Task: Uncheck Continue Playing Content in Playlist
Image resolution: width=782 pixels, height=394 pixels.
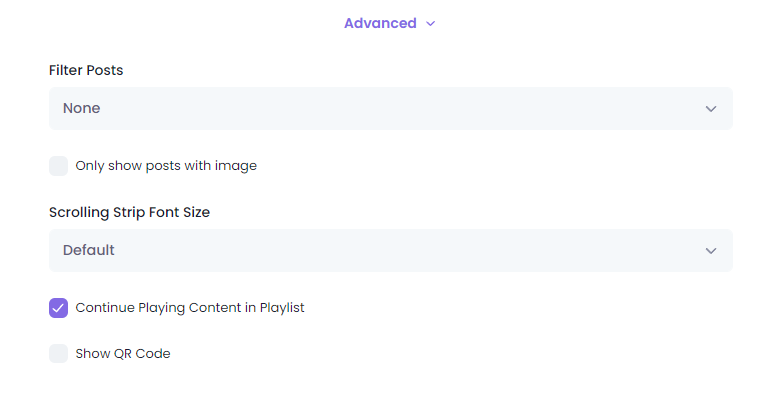Action: 58,308
